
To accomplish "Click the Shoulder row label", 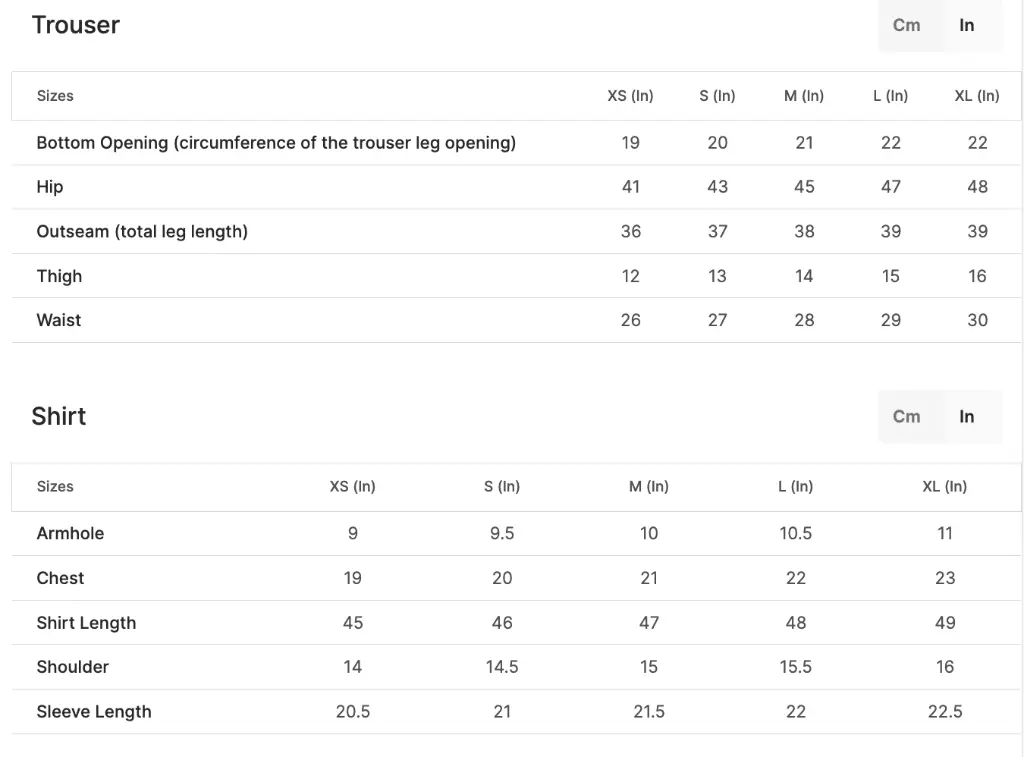I will pyautogui.click(x=72, y=667).
